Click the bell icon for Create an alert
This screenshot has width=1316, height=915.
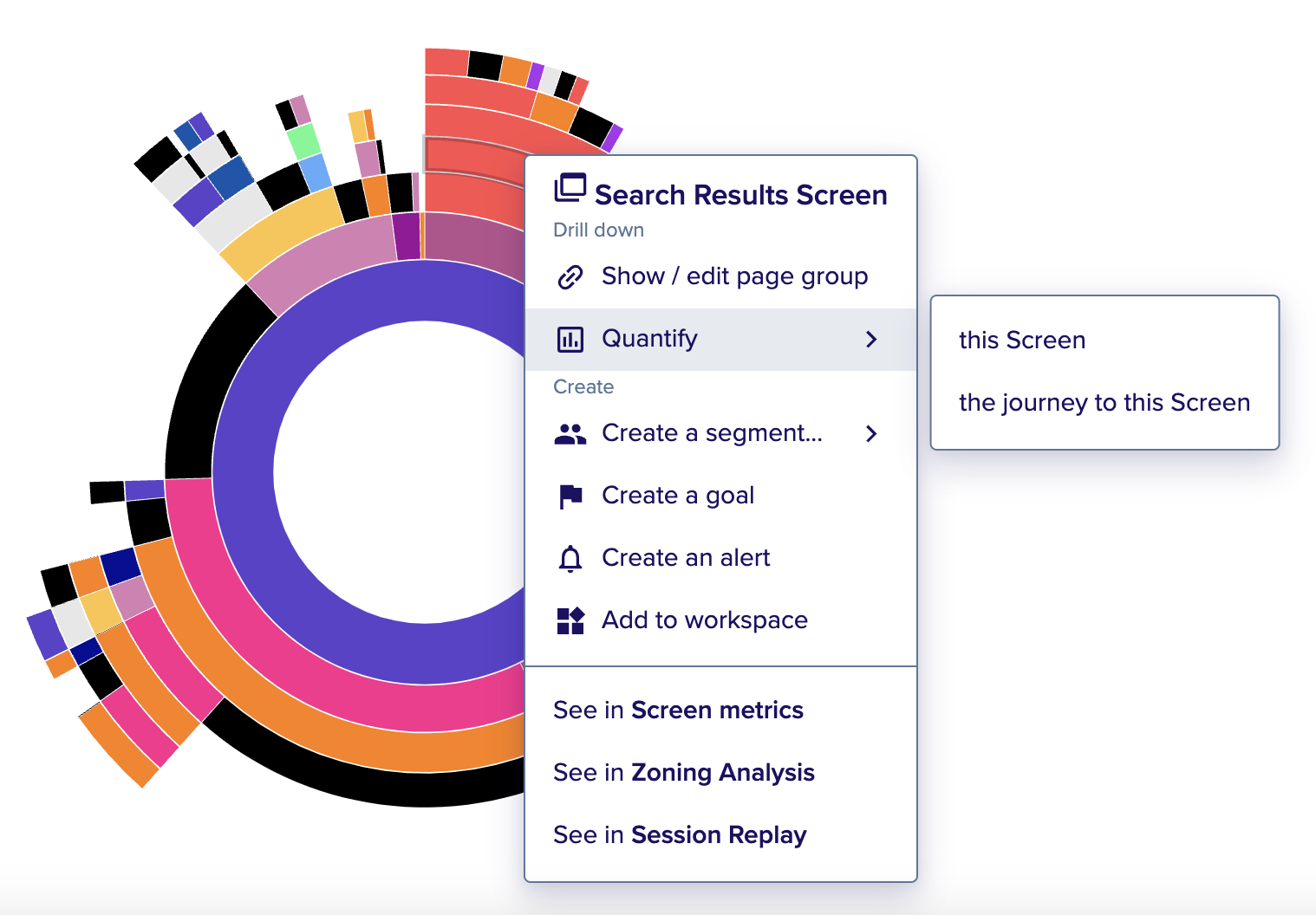[570, 559]
